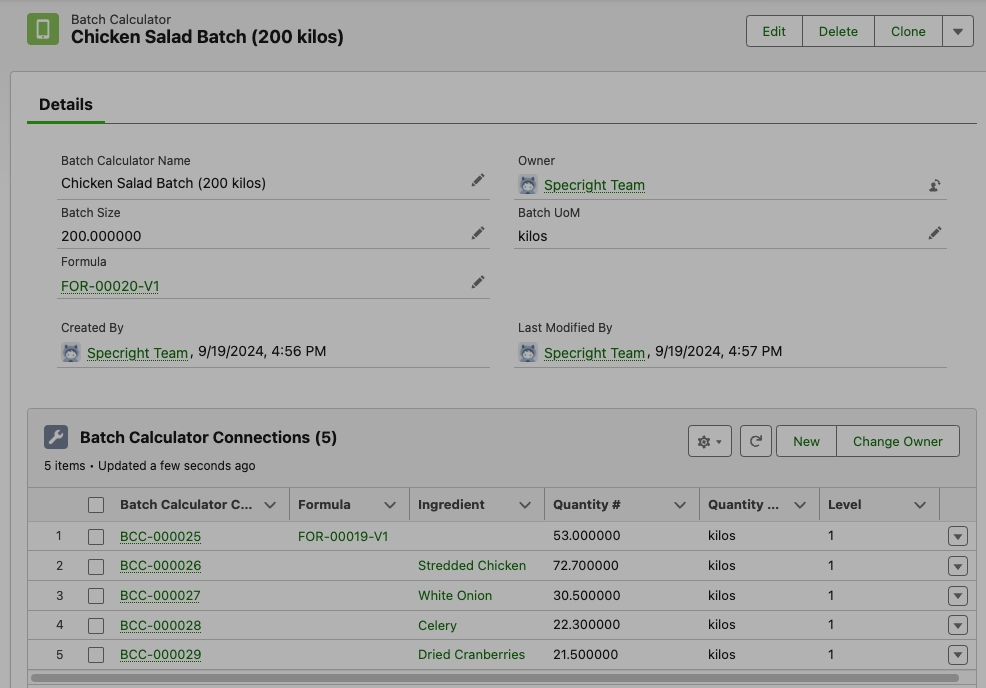The image size is (986, 688).
Task: Clone this Batch Calculator record
Action: pos(908,31)
